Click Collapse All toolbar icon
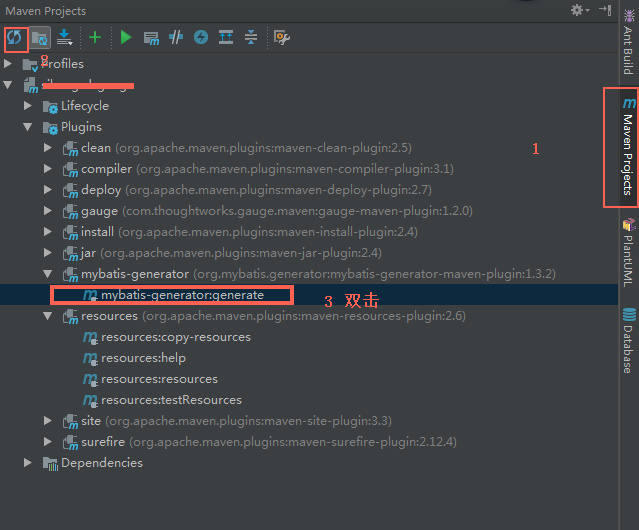The width and height of the screenshot is (639, 530). pyautogui.click(x=251, y=37)
